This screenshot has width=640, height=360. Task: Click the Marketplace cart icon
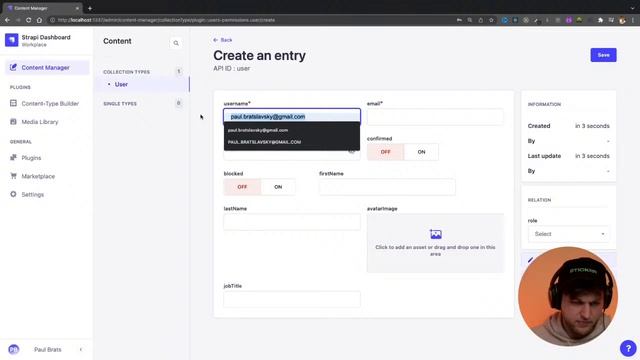point(13,176)
